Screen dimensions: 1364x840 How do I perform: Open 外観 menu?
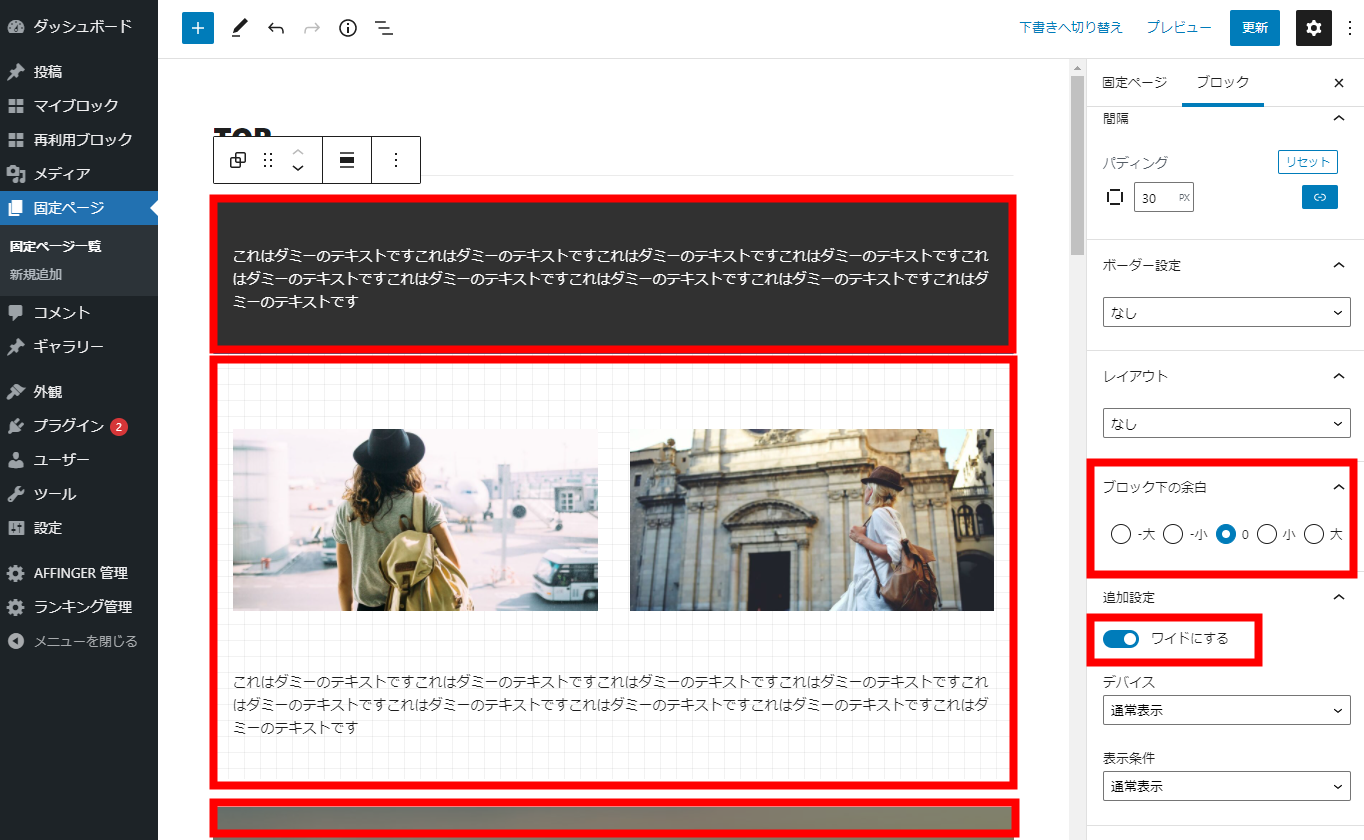[79, 392]
